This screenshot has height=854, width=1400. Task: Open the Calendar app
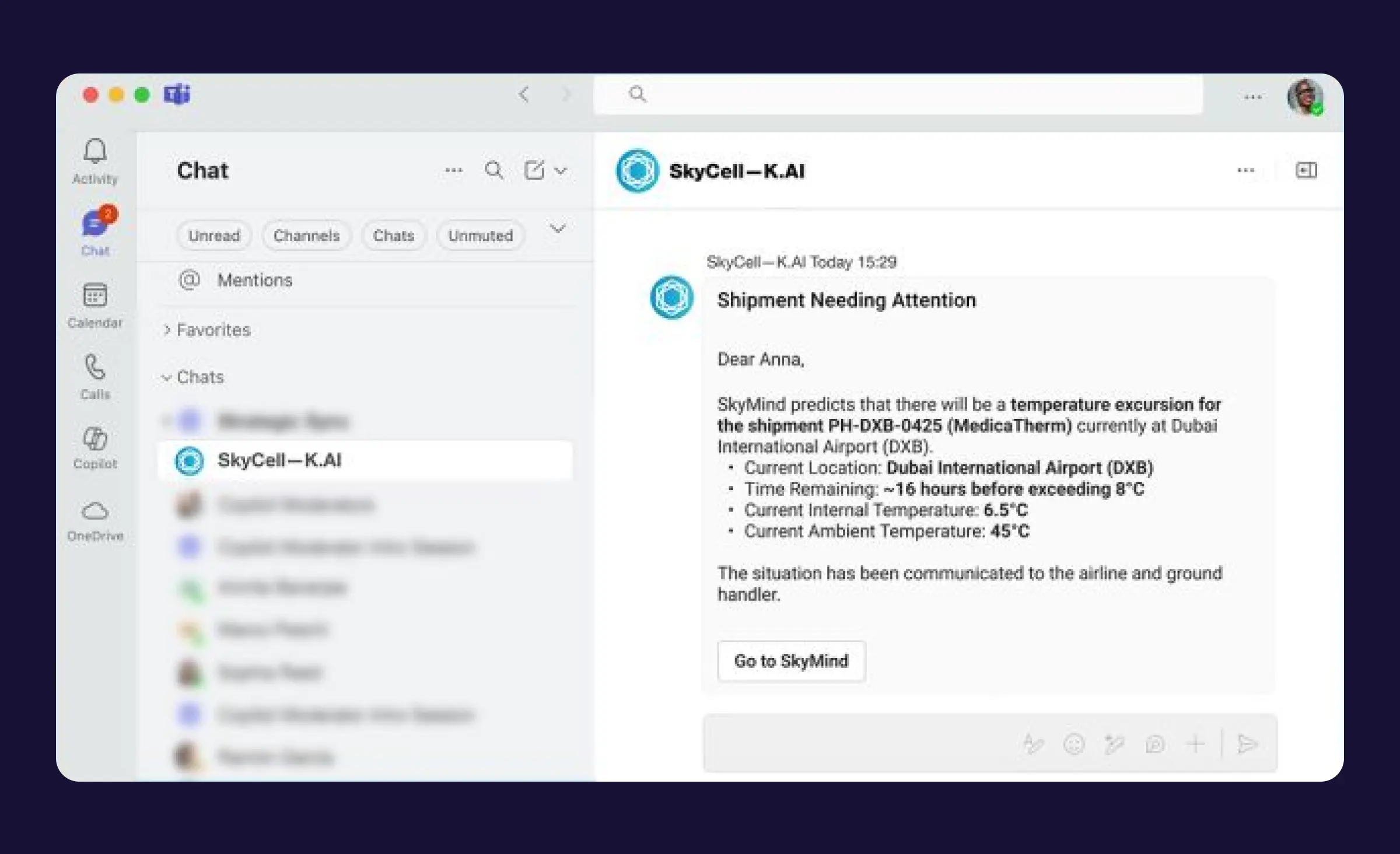pos(95,306)
